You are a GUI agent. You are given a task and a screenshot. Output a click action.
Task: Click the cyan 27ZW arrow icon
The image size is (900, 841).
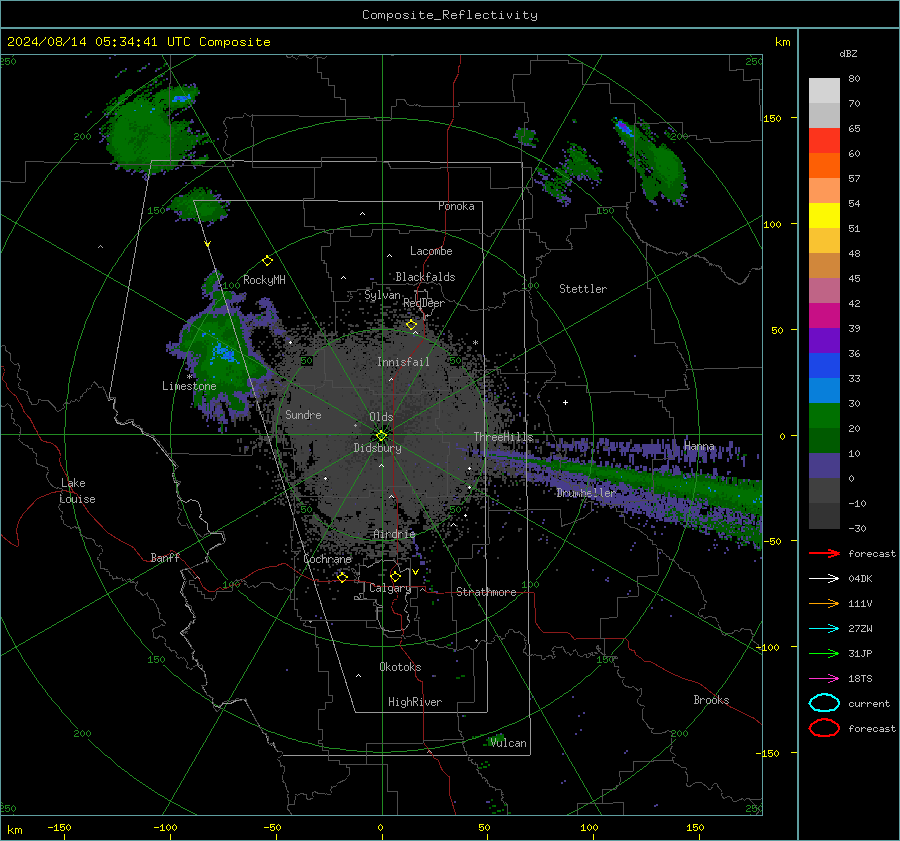click(x=824, y=629)
